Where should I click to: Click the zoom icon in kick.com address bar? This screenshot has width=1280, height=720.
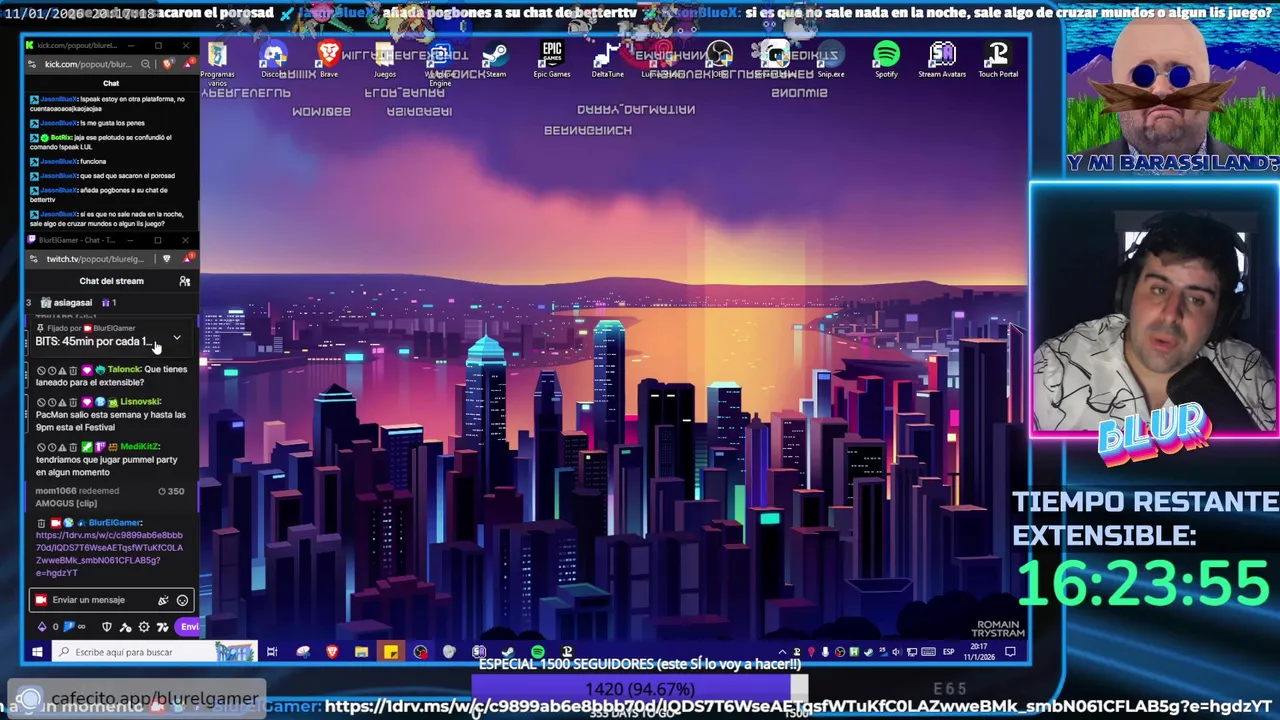(x=146, y=64)
